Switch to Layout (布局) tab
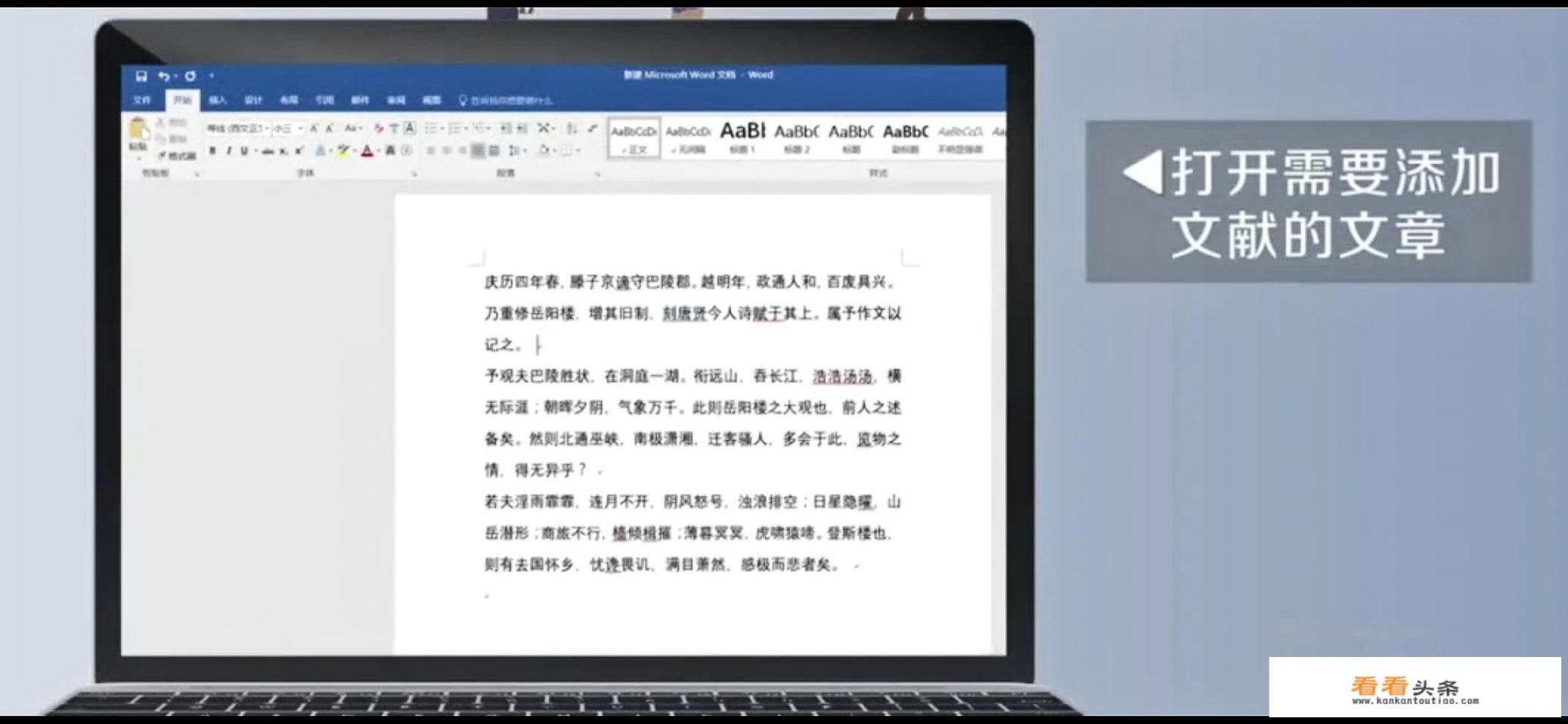 289,101
